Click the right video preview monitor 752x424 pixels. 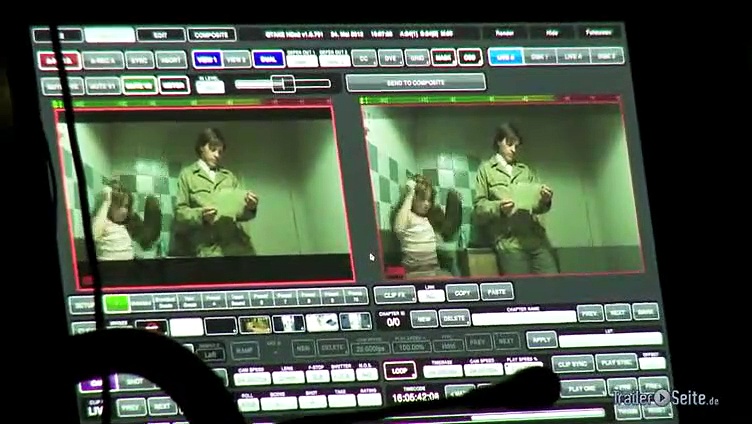[x=502, y=188]
